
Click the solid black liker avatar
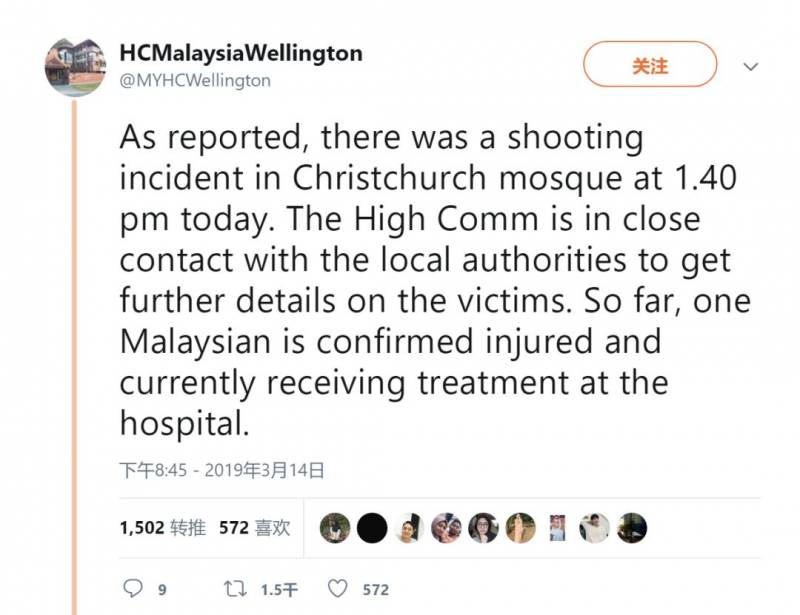(372, 528)
